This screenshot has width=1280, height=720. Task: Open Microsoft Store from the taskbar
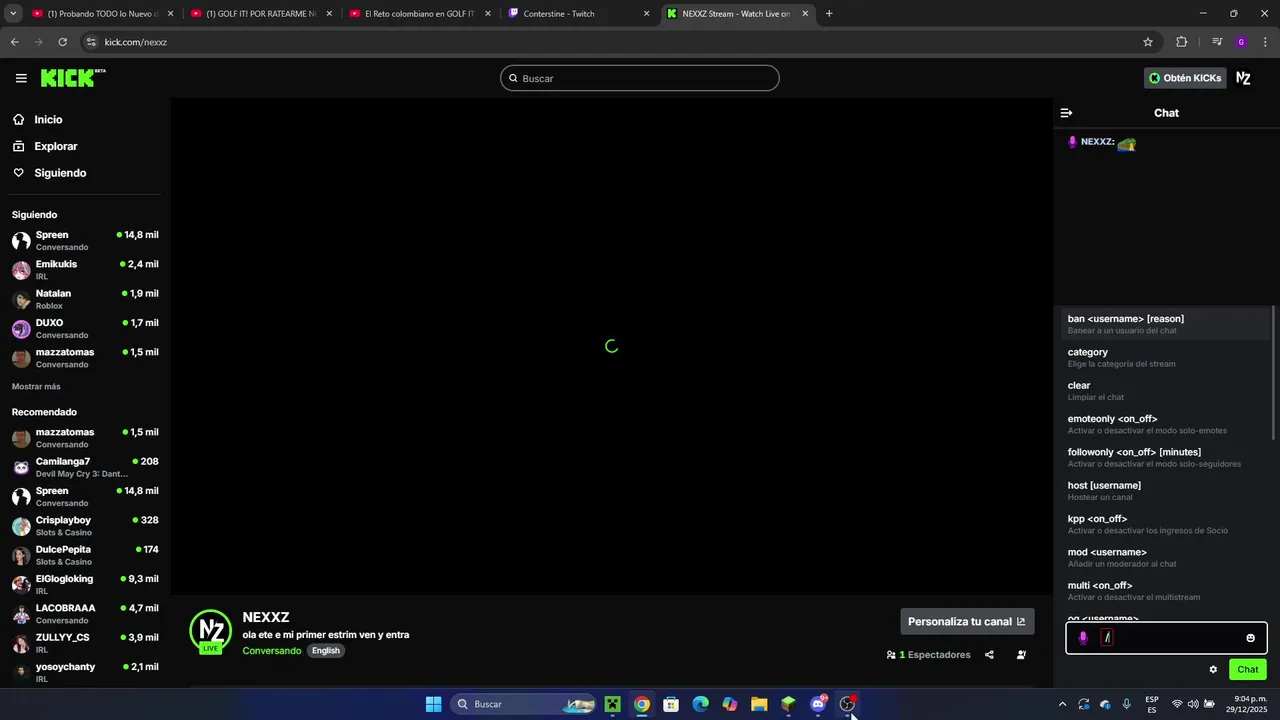(671, 704)
